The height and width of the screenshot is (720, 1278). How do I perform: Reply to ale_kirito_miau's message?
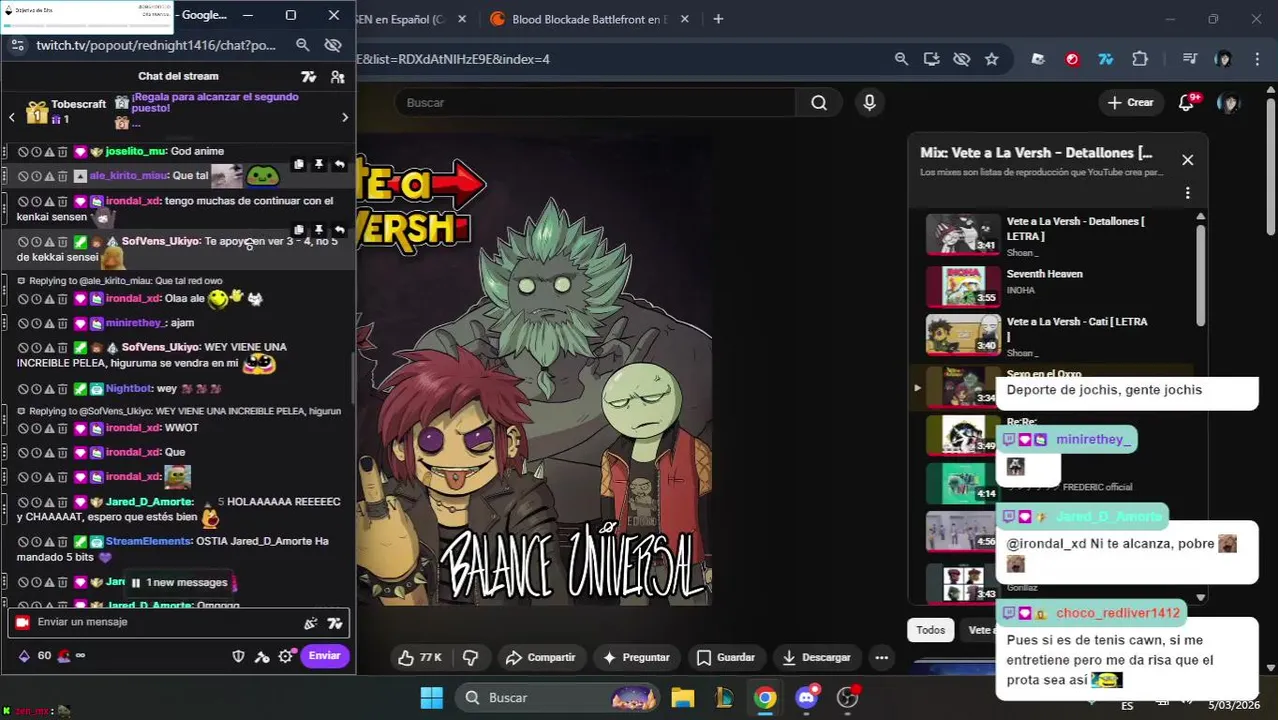click(x=340, y=164)
